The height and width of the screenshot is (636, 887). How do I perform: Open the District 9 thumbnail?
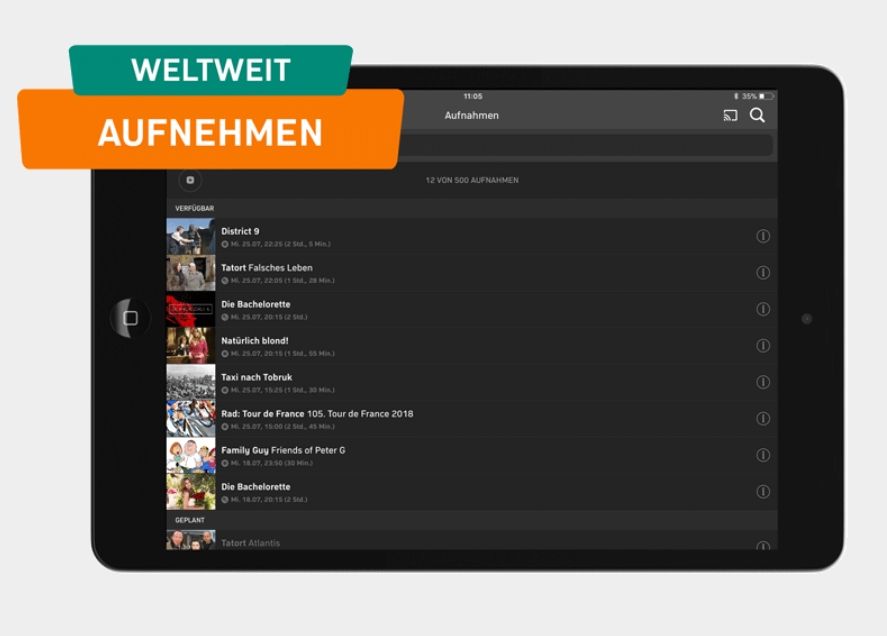191,237
